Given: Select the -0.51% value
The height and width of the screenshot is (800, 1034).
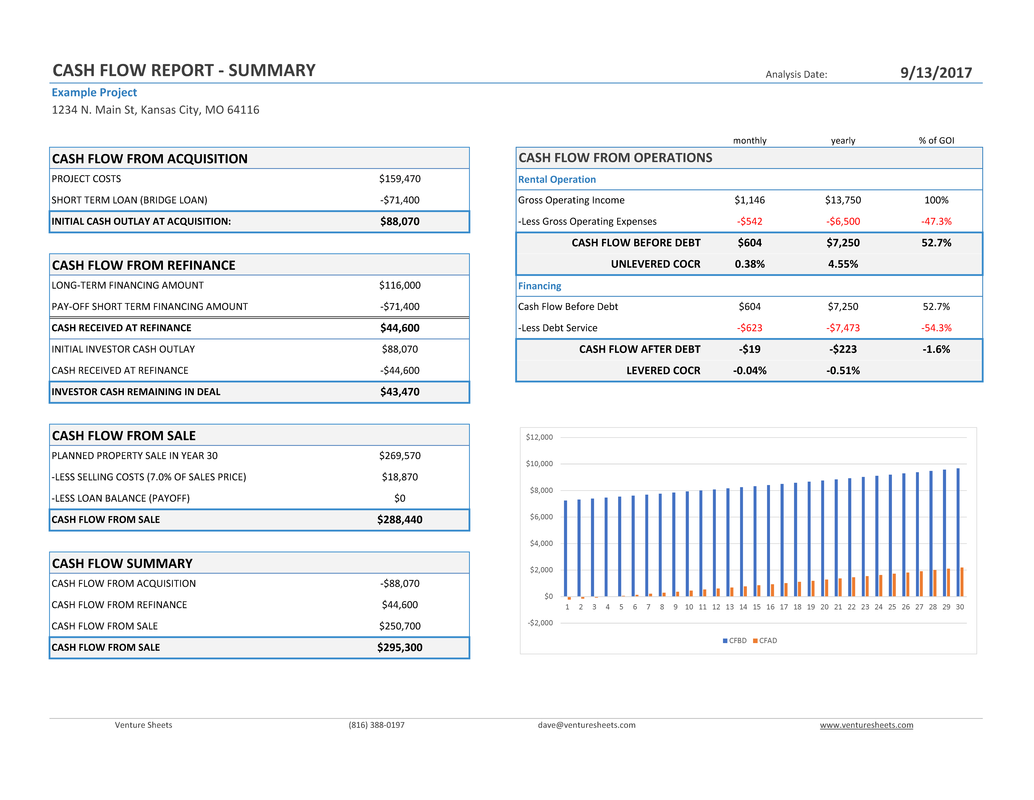Looking at the screenshot, I should pos(843,371).
